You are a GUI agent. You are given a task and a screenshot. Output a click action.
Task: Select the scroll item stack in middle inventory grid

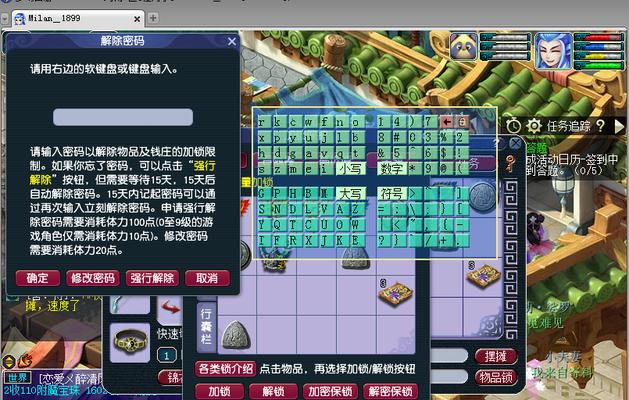396,294
